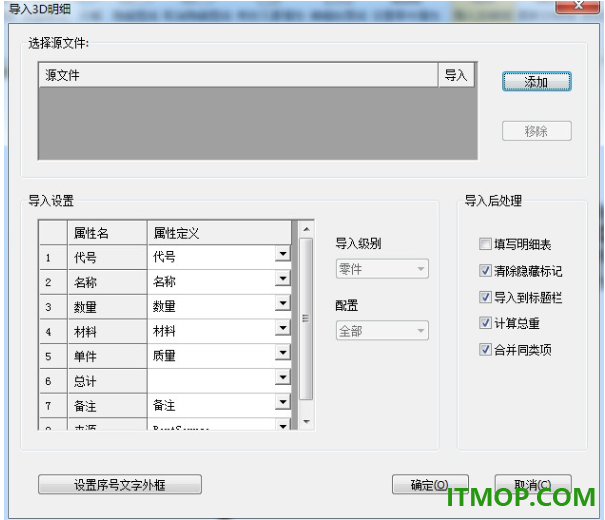Select the 备注 cell in 属性名 column
The image size is (605, 520).
108,405
